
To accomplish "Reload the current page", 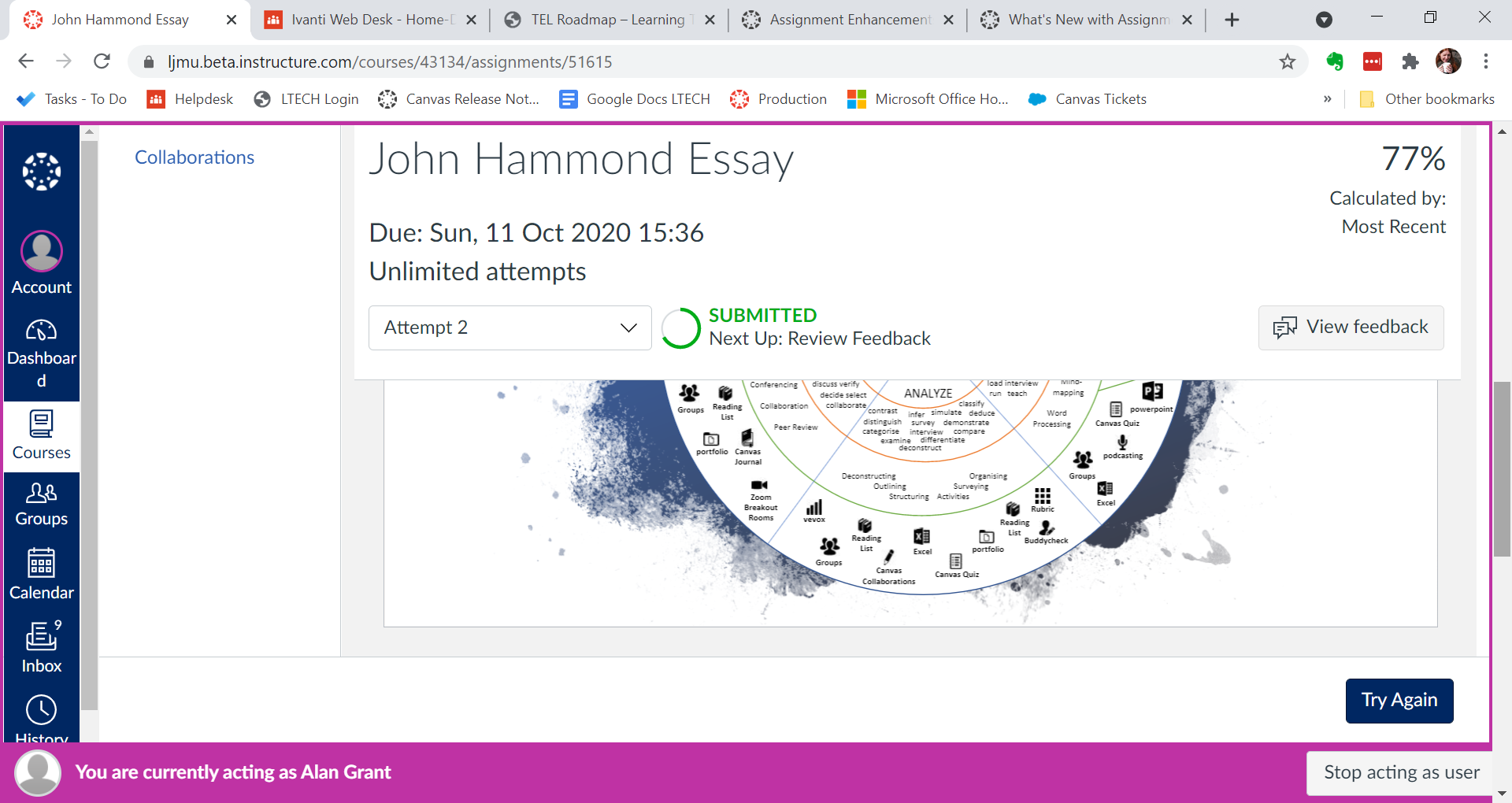I will click(x=102, y=61).
